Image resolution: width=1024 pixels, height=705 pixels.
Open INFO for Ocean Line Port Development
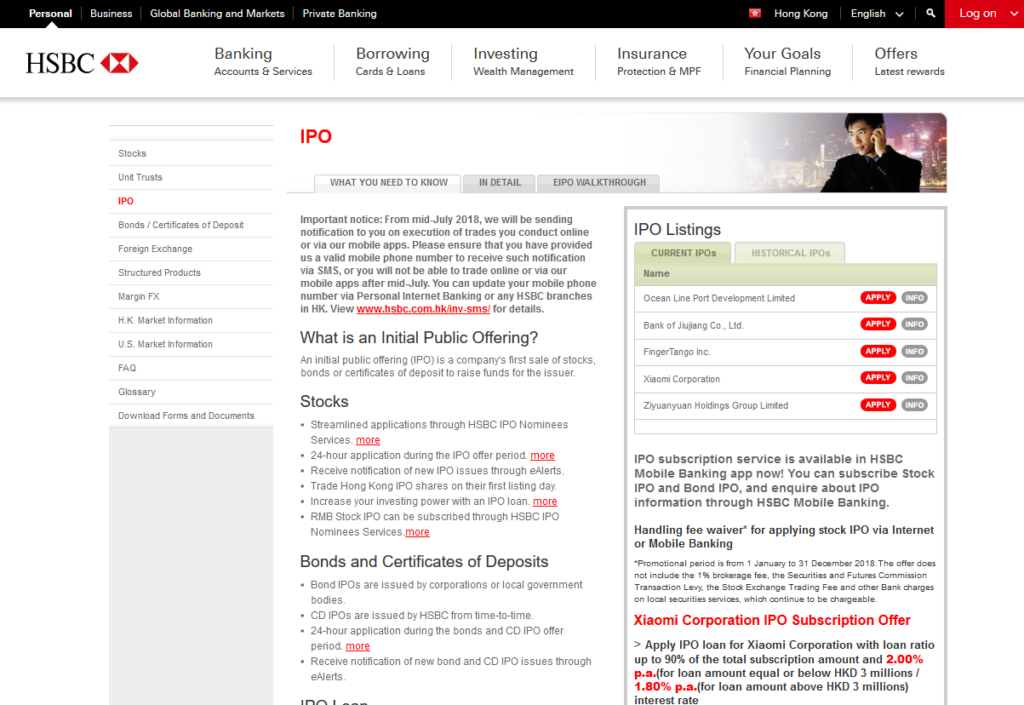coord(914,298)
